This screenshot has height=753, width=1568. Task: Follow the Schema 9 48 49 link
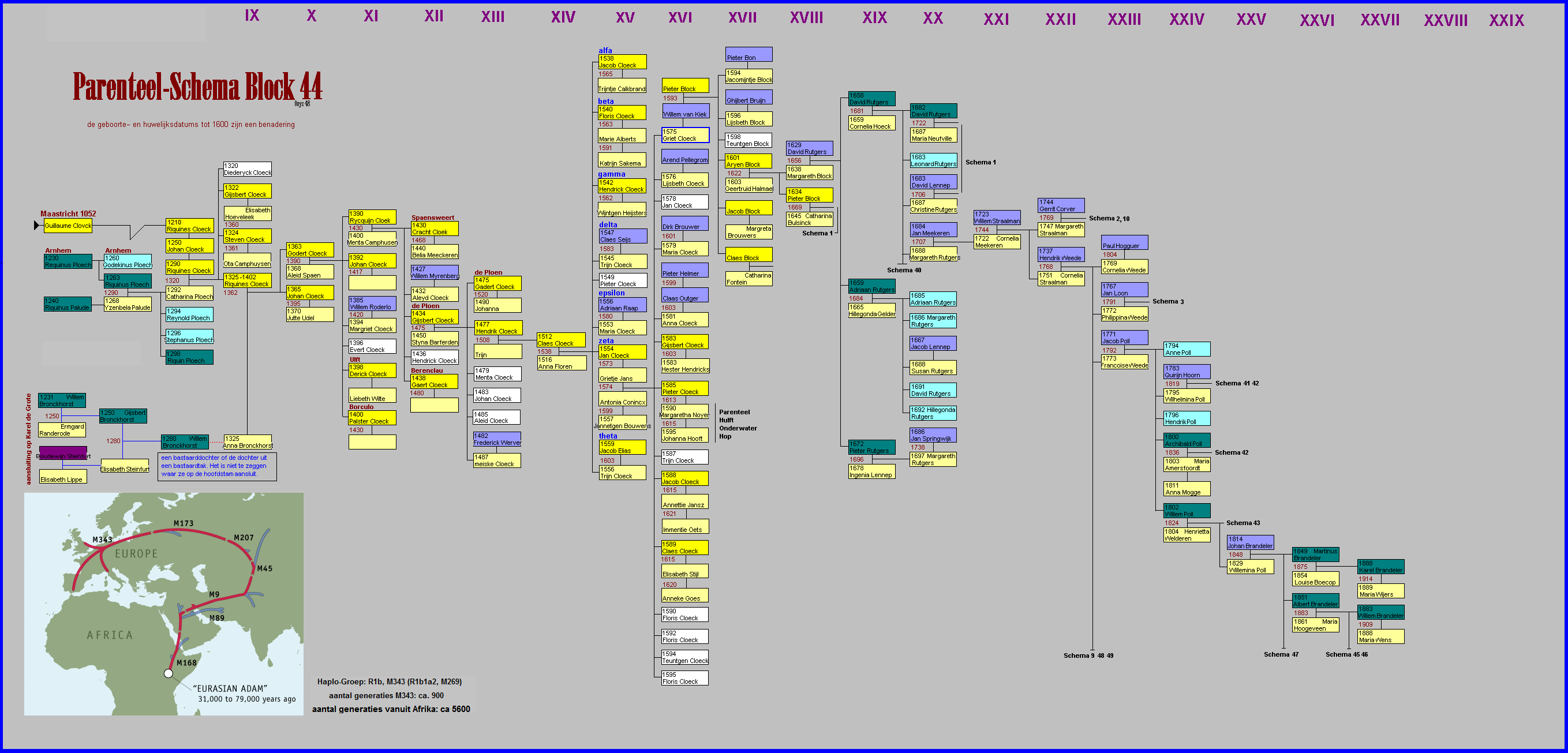click(1088, 655)
